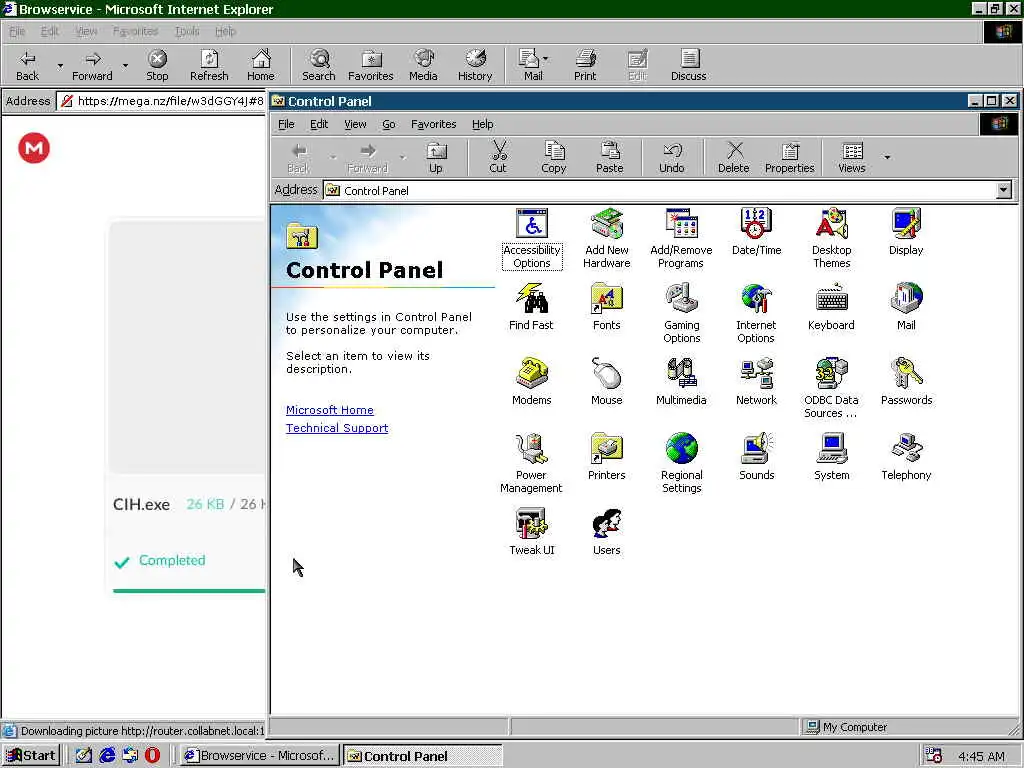Open the Modems icon
The height and width of the screenshot is (768, 1024).
(532, 382)
